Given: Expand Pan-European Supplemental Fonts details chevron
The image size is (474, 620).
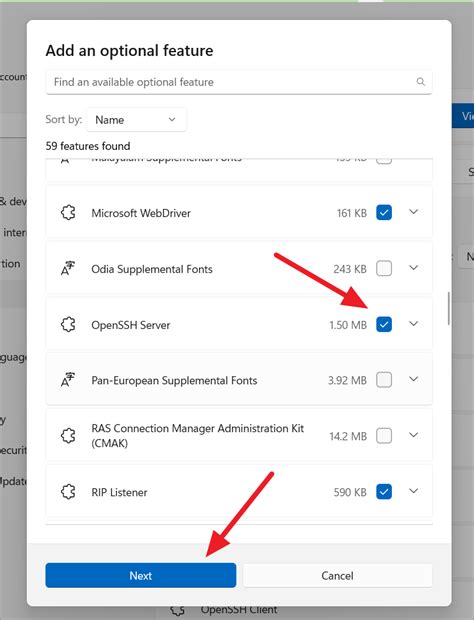Looking at the screenshot, I should point(414,379).
